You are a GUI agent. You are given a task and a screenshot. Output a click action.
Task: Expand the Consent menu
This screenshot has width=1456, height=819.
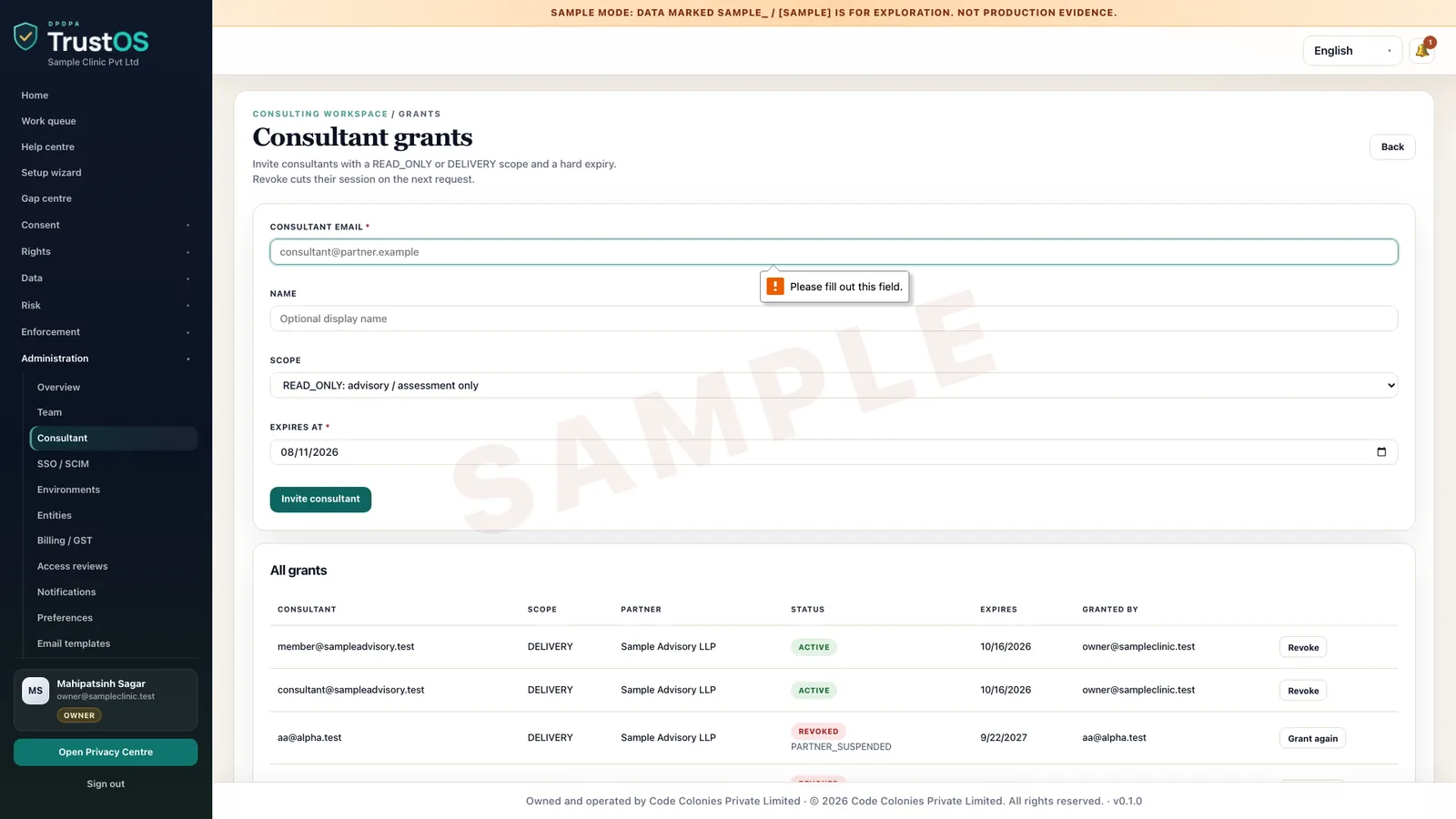[x=106, y=225]
